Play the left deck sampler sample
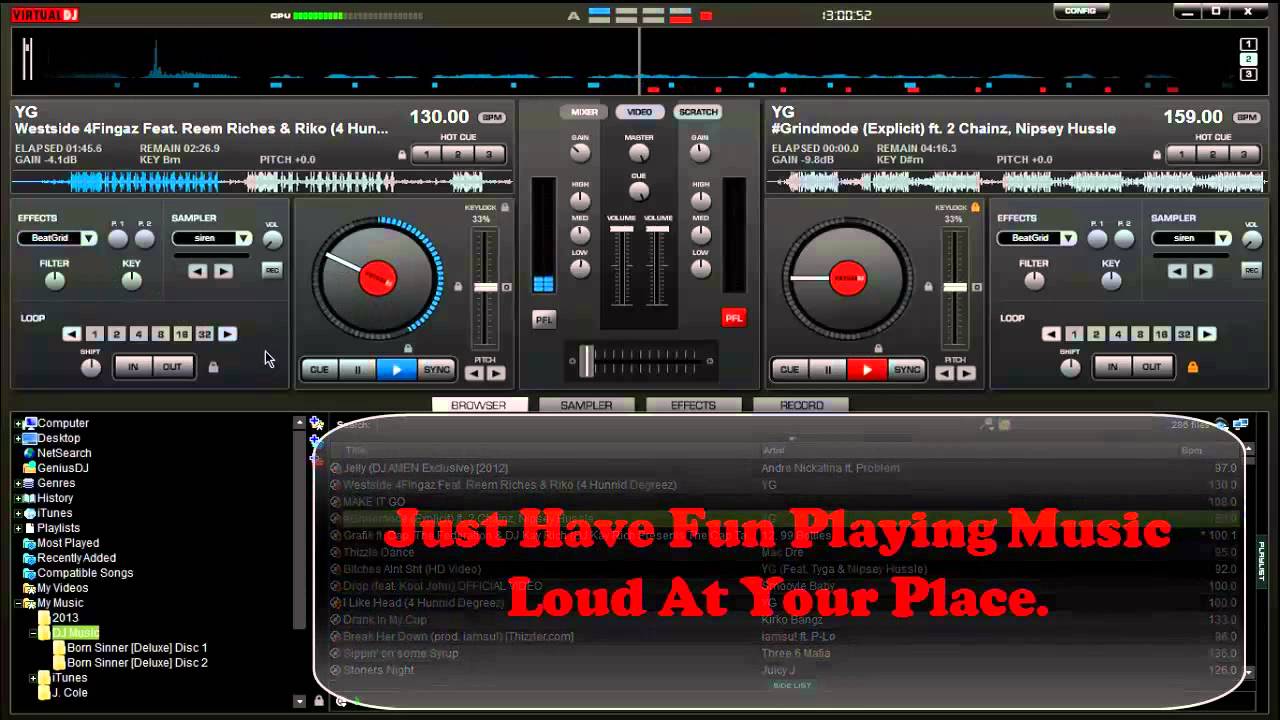The height and width of the screenshot is (720, 1280). (223, 271)
